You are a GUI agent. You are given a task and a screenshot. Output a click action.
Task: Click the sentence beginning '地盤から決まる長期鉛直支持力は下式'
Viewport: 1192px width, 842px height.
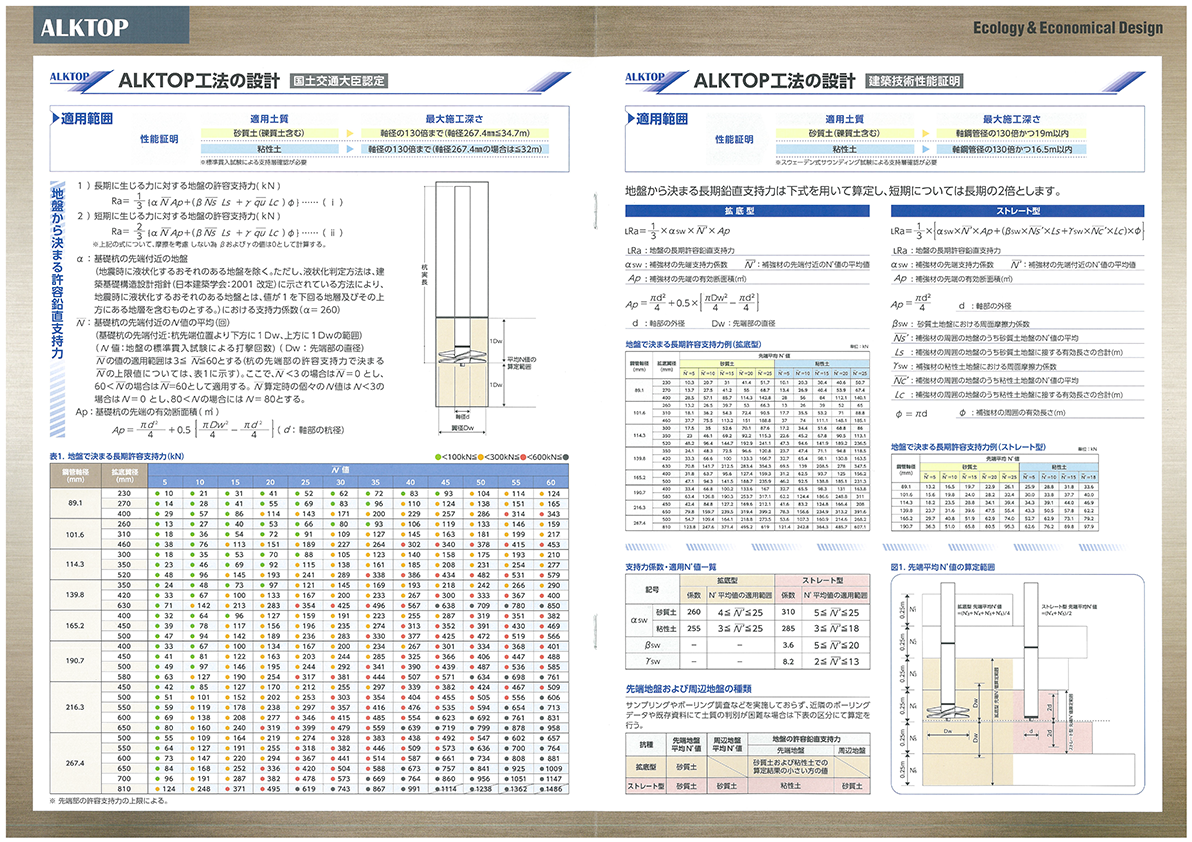click(842, 191)
